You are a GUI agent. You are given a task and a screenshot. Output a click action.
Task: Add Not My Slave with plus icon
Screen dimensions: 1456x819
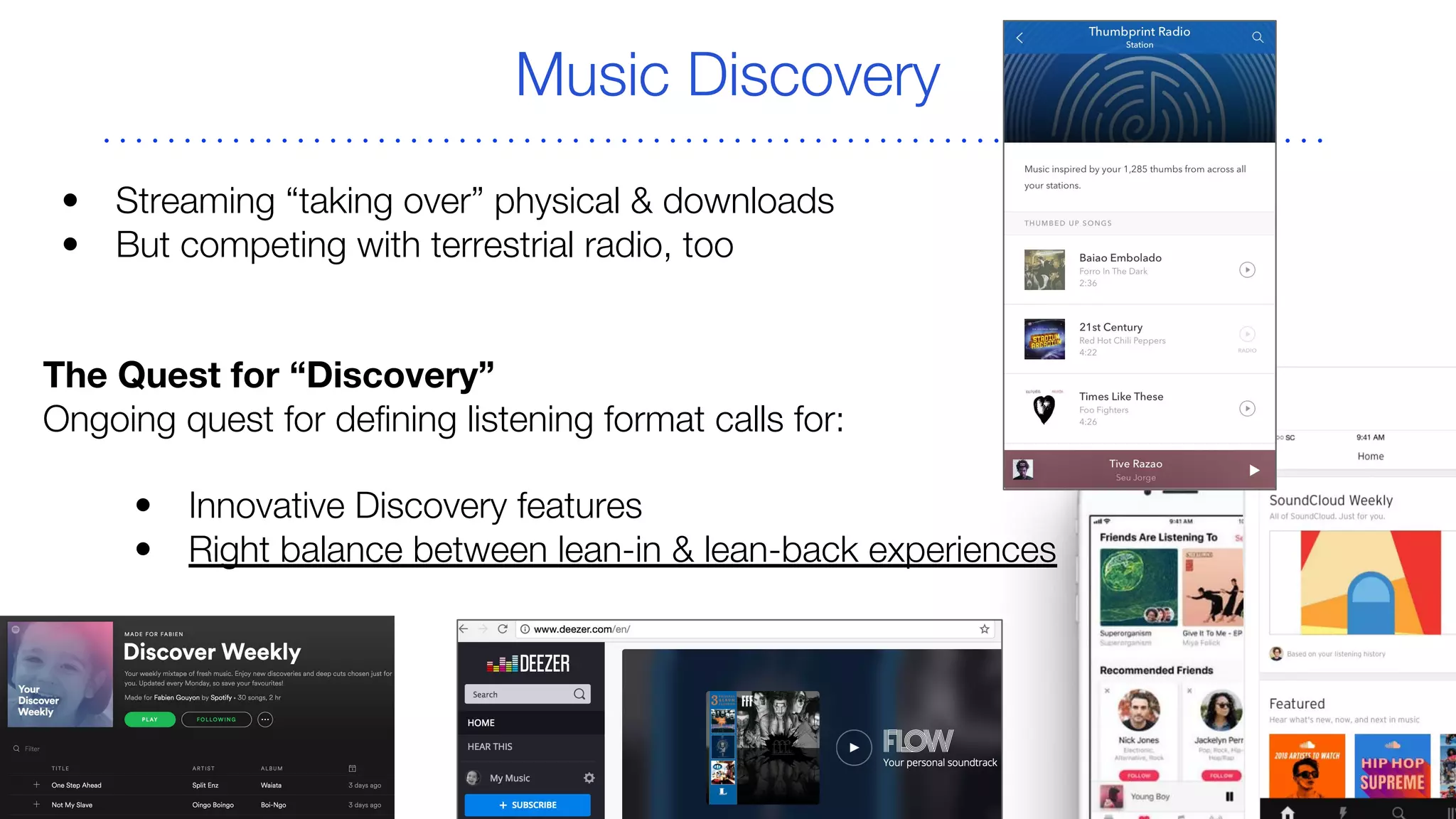tap(36, 804)
